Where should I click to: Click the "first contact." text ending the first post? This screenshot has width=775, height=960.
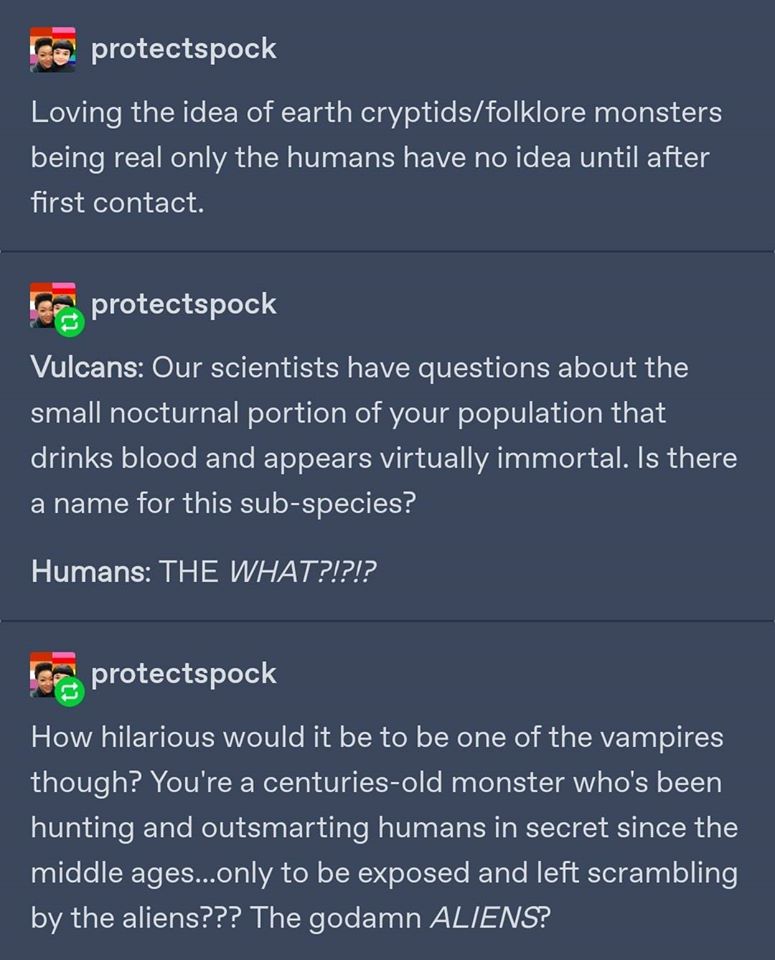pyautogui.click(x=117, y=202)
